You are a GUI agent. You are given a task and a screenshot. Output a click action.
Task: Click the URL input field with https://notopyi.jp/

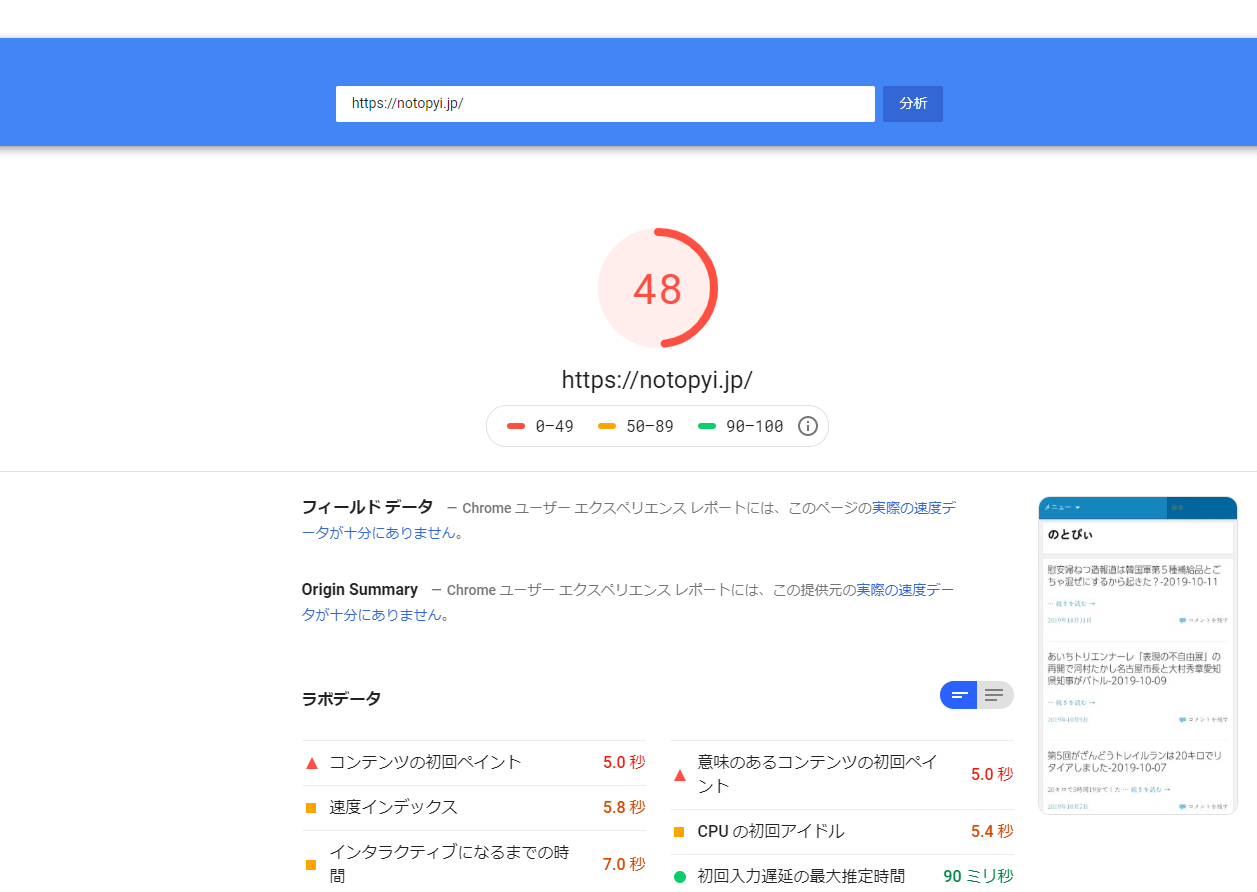pyautogui.click(x=605, y=104)
